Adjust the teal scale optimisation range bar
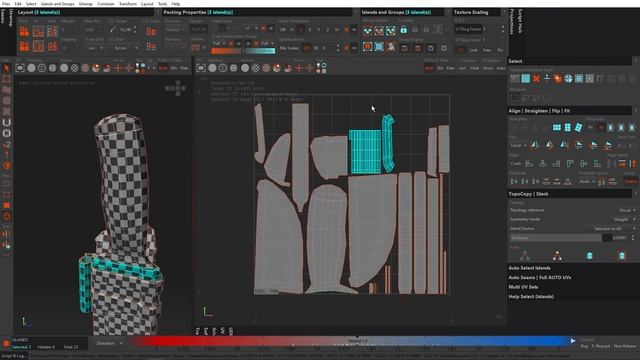 tap(260, 51)
